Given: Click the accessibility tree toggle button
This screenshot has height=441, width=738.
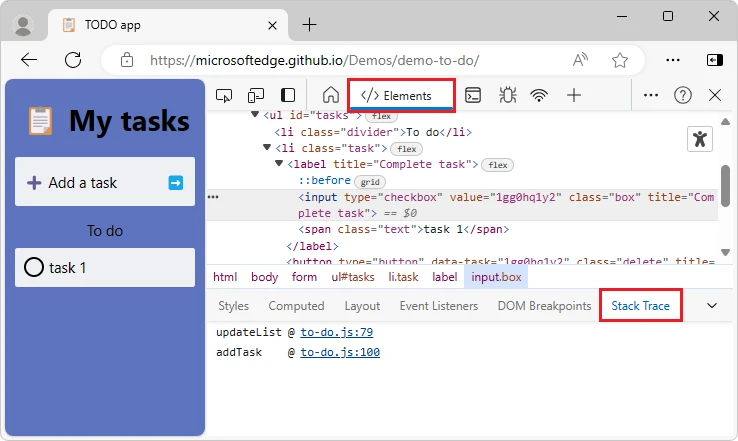Looking at the screenshot, I should tap(700, 139).
